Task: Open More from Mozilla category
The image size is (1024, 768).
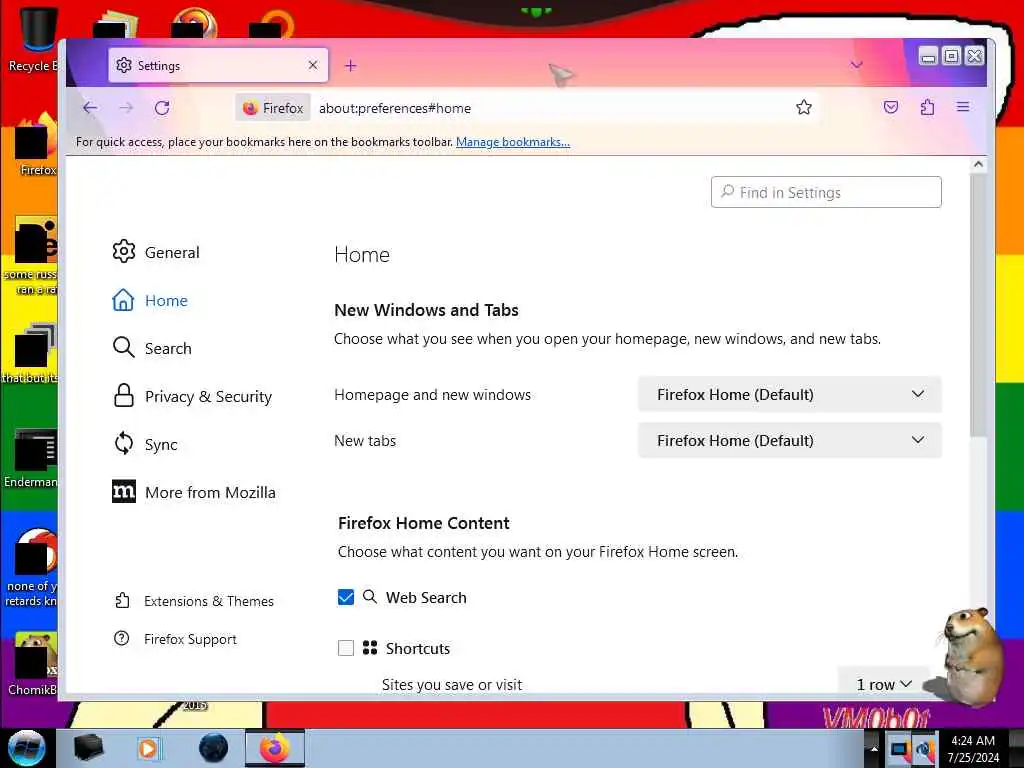Action: pyautogui.click(x=194, y=492)
